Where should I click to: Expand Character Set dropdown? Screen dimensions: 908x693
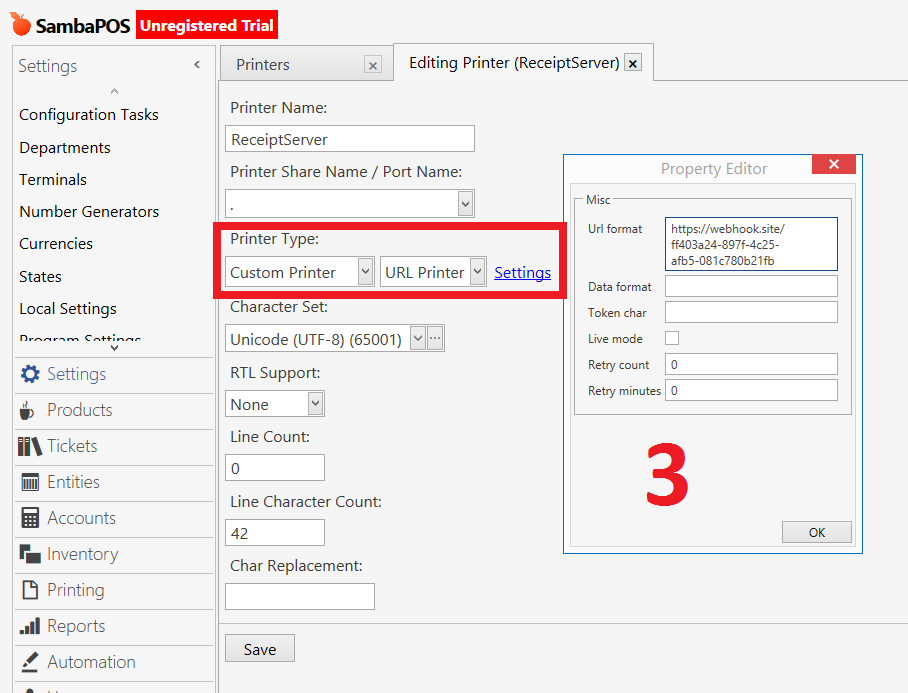click(x=418, y=339)
